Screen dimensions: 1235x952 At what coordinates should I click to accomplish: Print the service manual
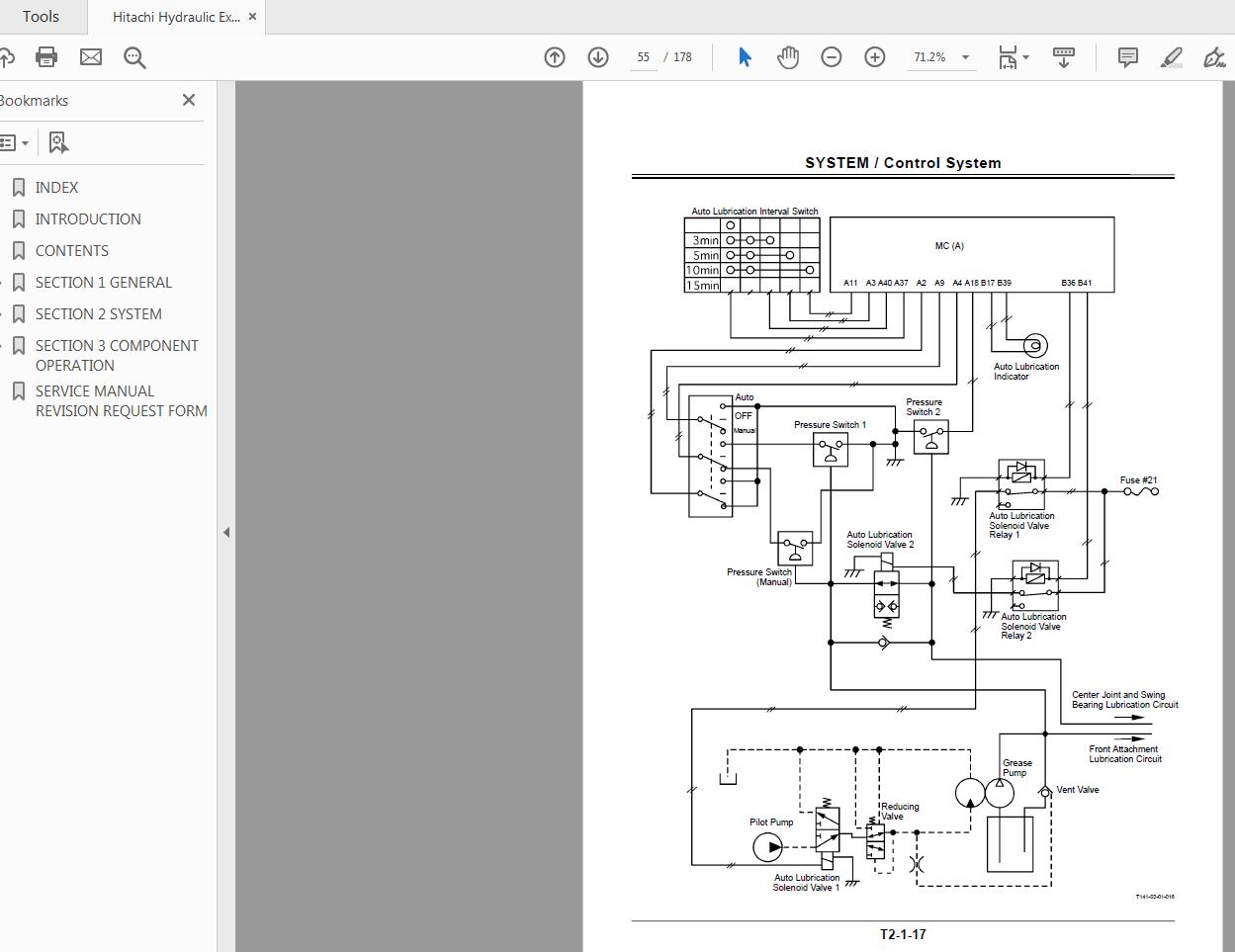pyautogui.click(x=45, y=56)
